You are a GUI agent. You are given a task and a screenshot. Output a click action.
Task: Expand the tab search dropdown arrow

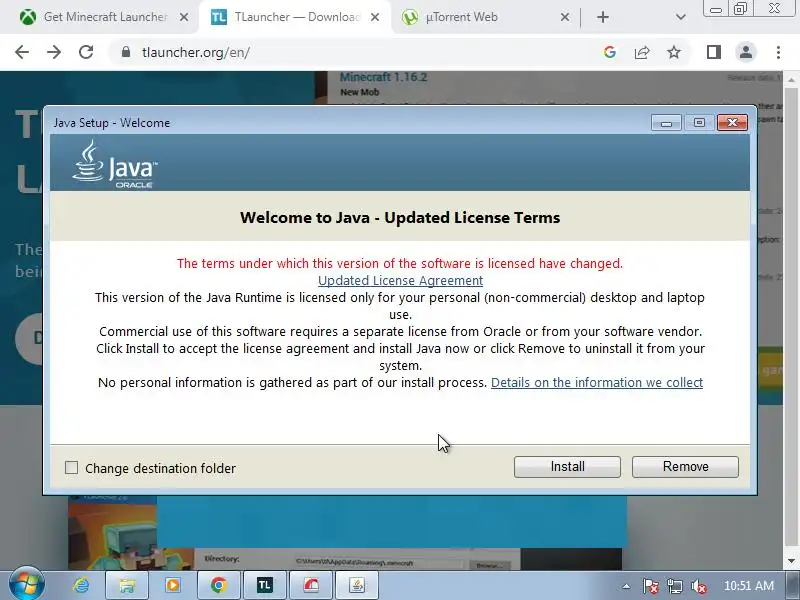(x=680, y=17)
